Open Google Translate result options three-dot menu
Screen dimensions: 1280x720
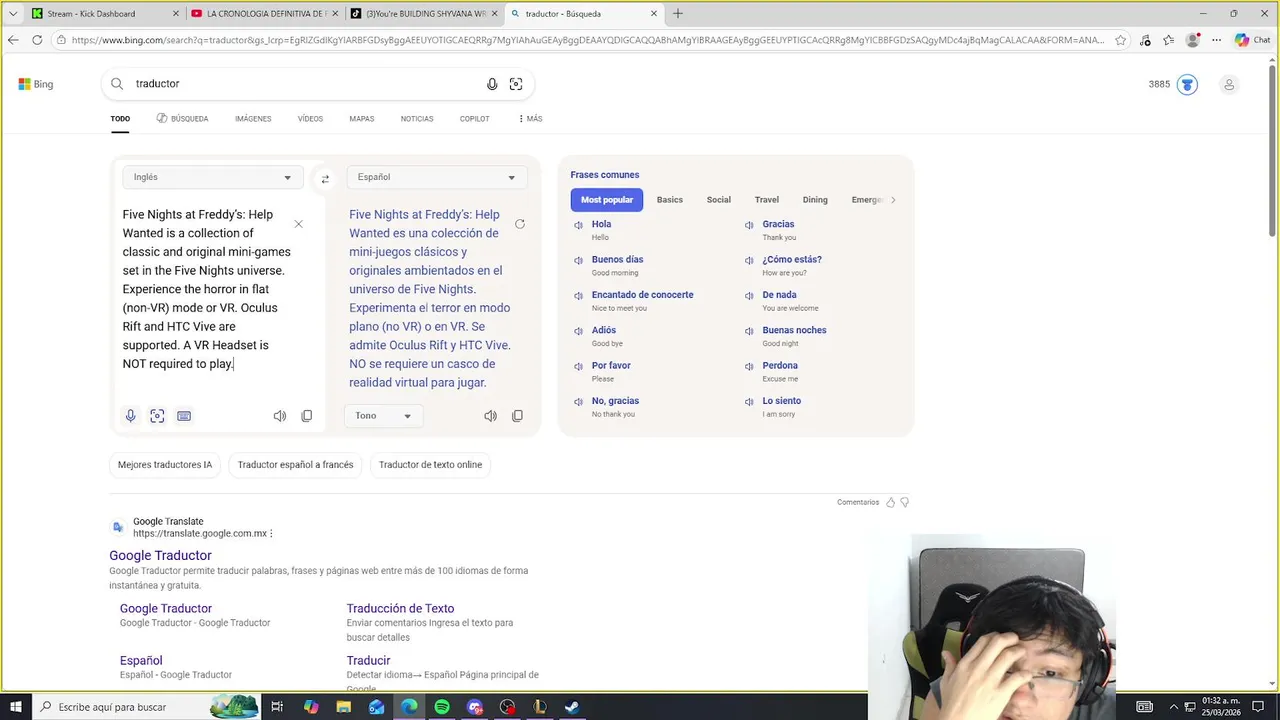[271, 534]
